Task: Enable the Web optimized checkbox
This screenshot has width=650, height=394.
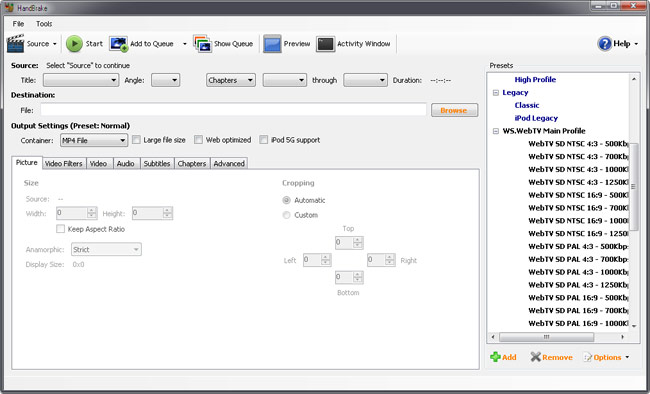Action: pyautogui.click(x=199, y=140)
